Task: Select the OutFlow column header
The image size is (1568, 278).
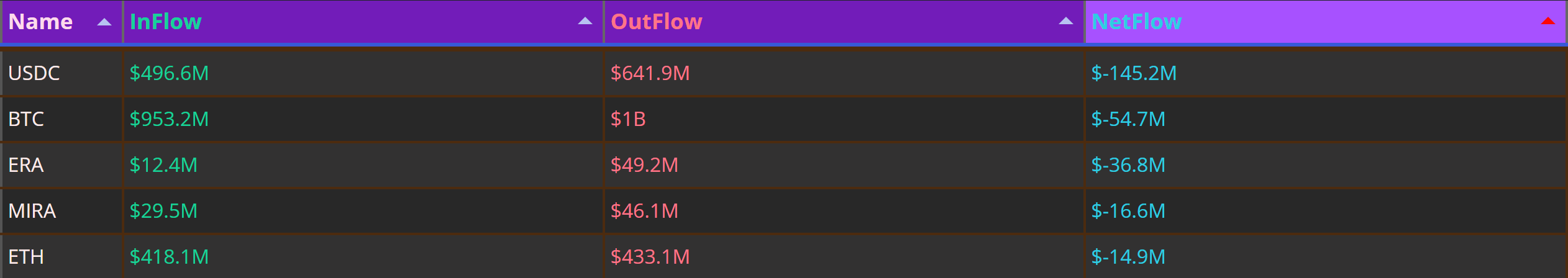Action: coord(656,22)
